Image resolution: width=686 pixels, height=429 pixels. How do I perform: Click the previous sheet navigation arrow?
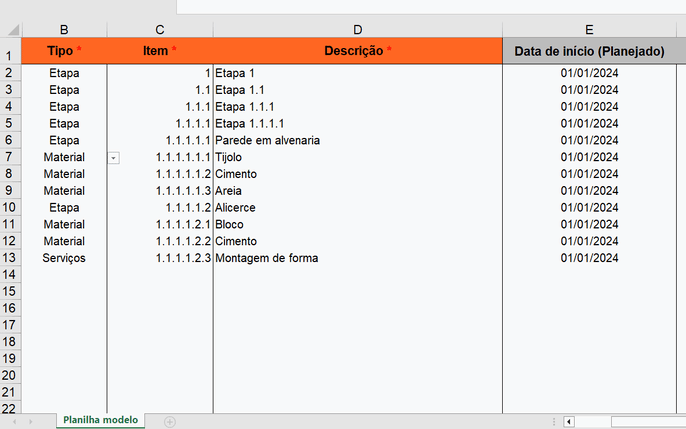pyautogui.click(x=14, y=422)
